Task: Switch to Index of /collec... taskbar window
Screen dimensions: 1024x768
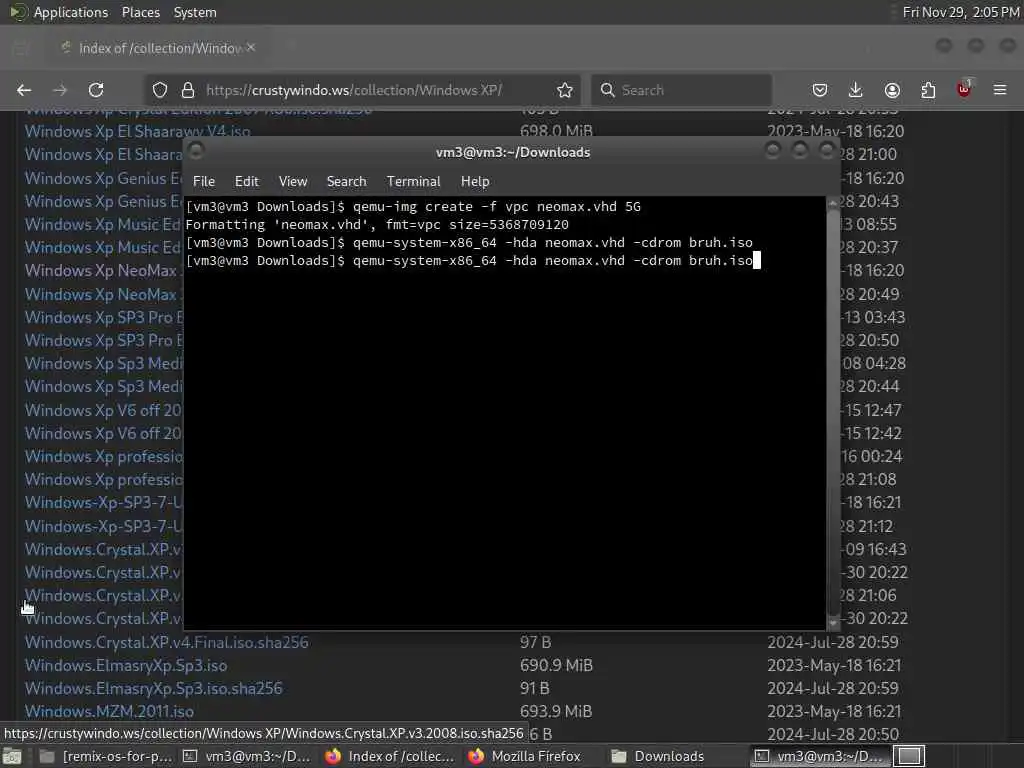Action: click(x=391, y=756)
